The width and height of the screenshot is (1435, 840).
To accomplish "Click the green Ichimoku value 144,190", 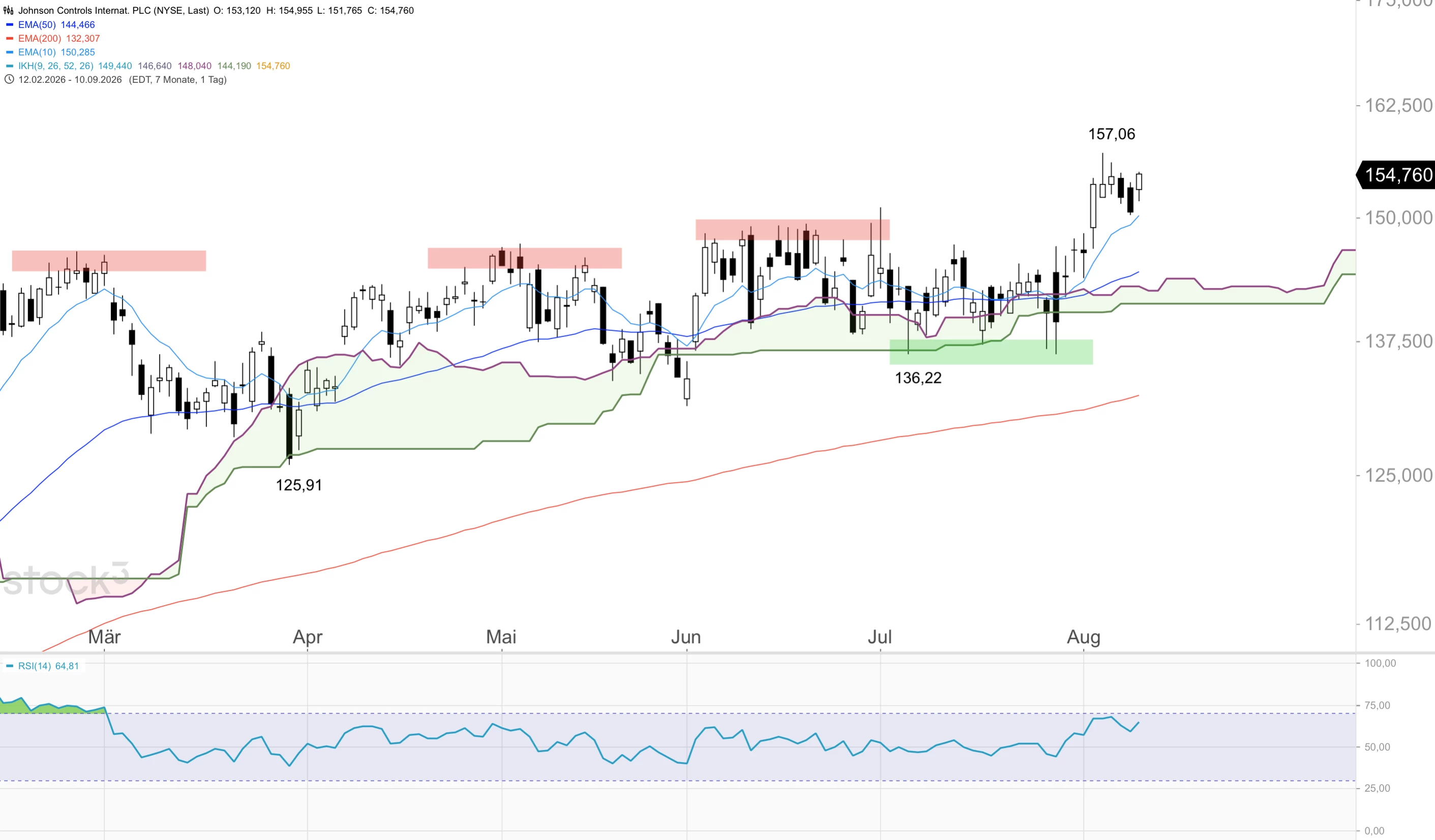I will 234,66.
